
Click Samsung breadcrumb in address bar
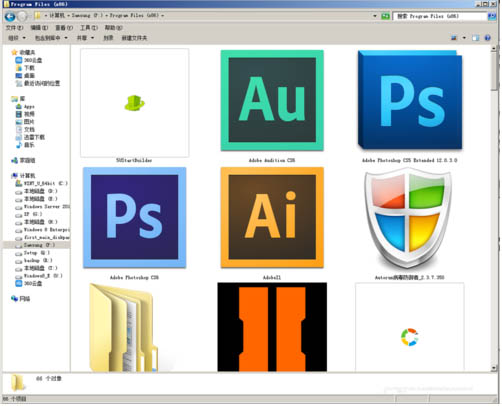click(x=87, y=16)
